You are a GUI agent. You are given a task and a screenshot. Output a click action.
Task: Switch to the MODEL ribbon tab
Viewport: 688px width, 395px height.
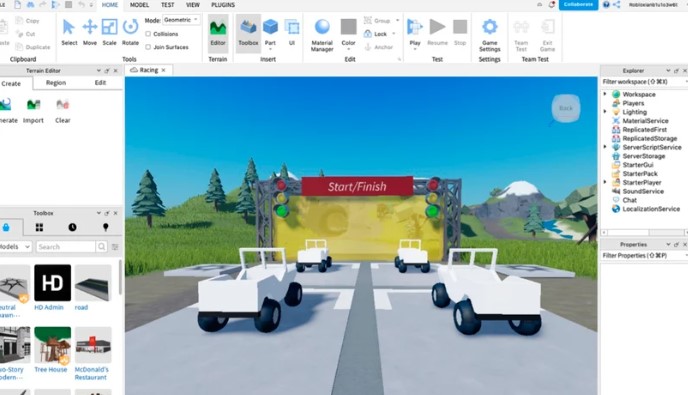[139, 5]
